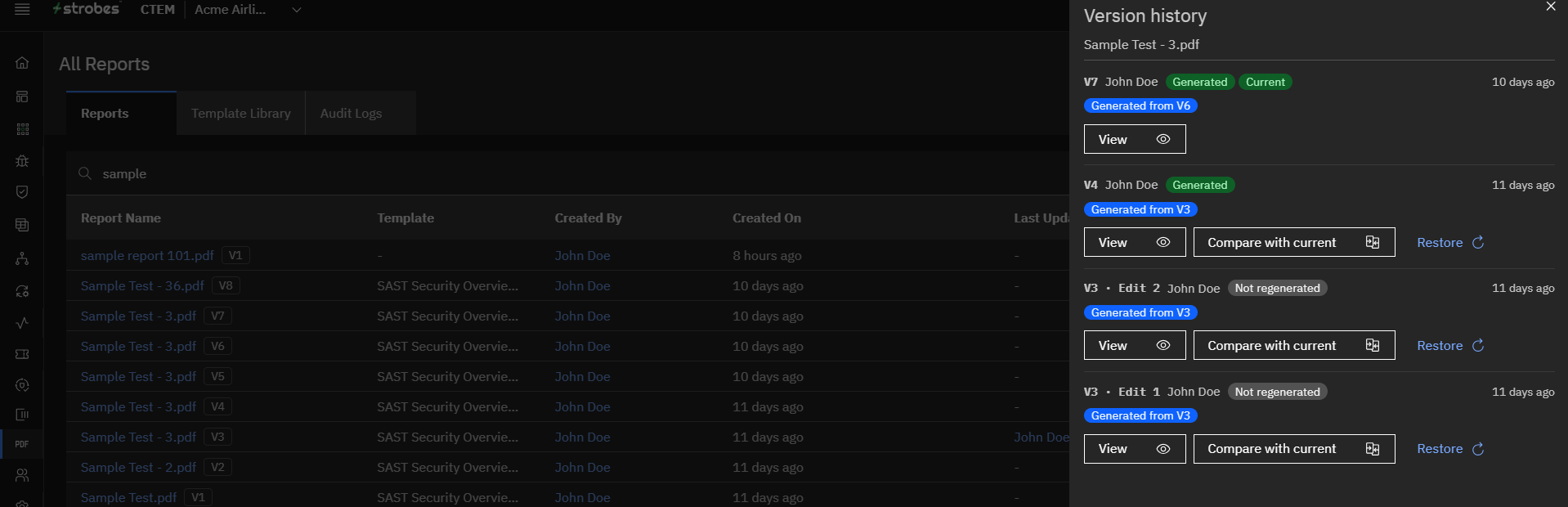Click Template column header
Screen dimensions: 1568x507
[405, 218]
